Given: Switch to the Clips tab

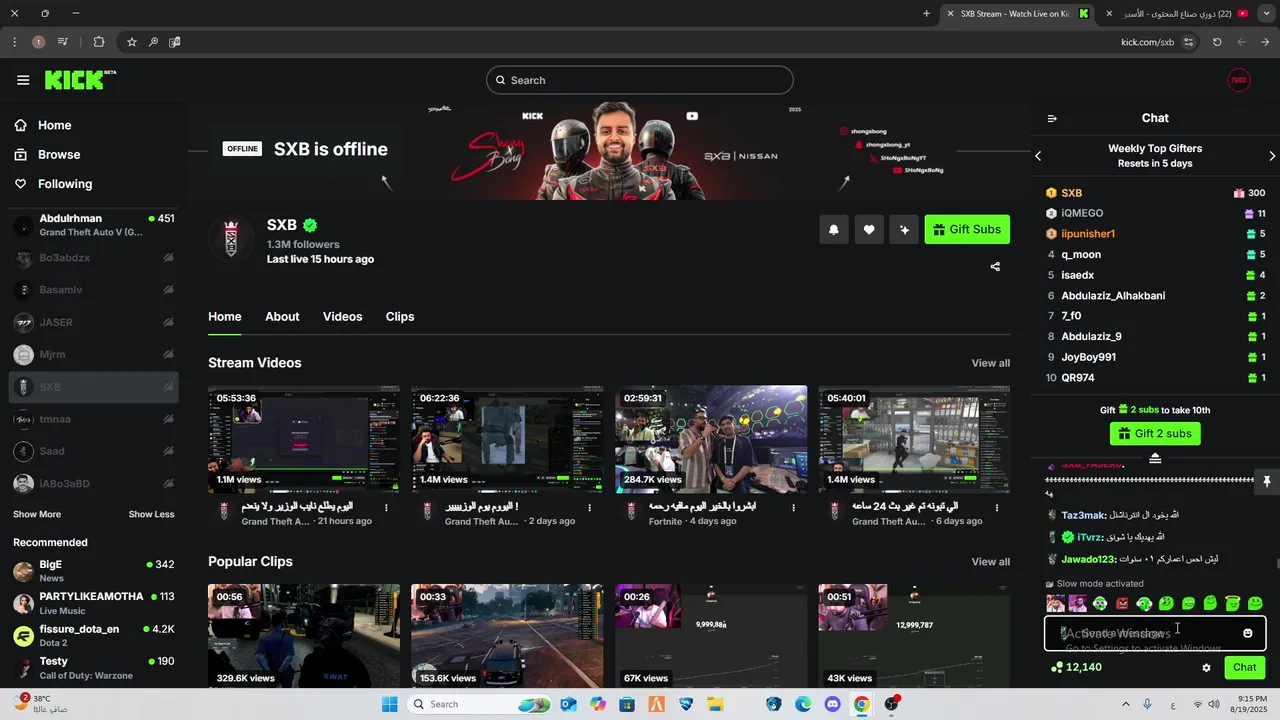Looking at the screenshot, I should (400, 316).
